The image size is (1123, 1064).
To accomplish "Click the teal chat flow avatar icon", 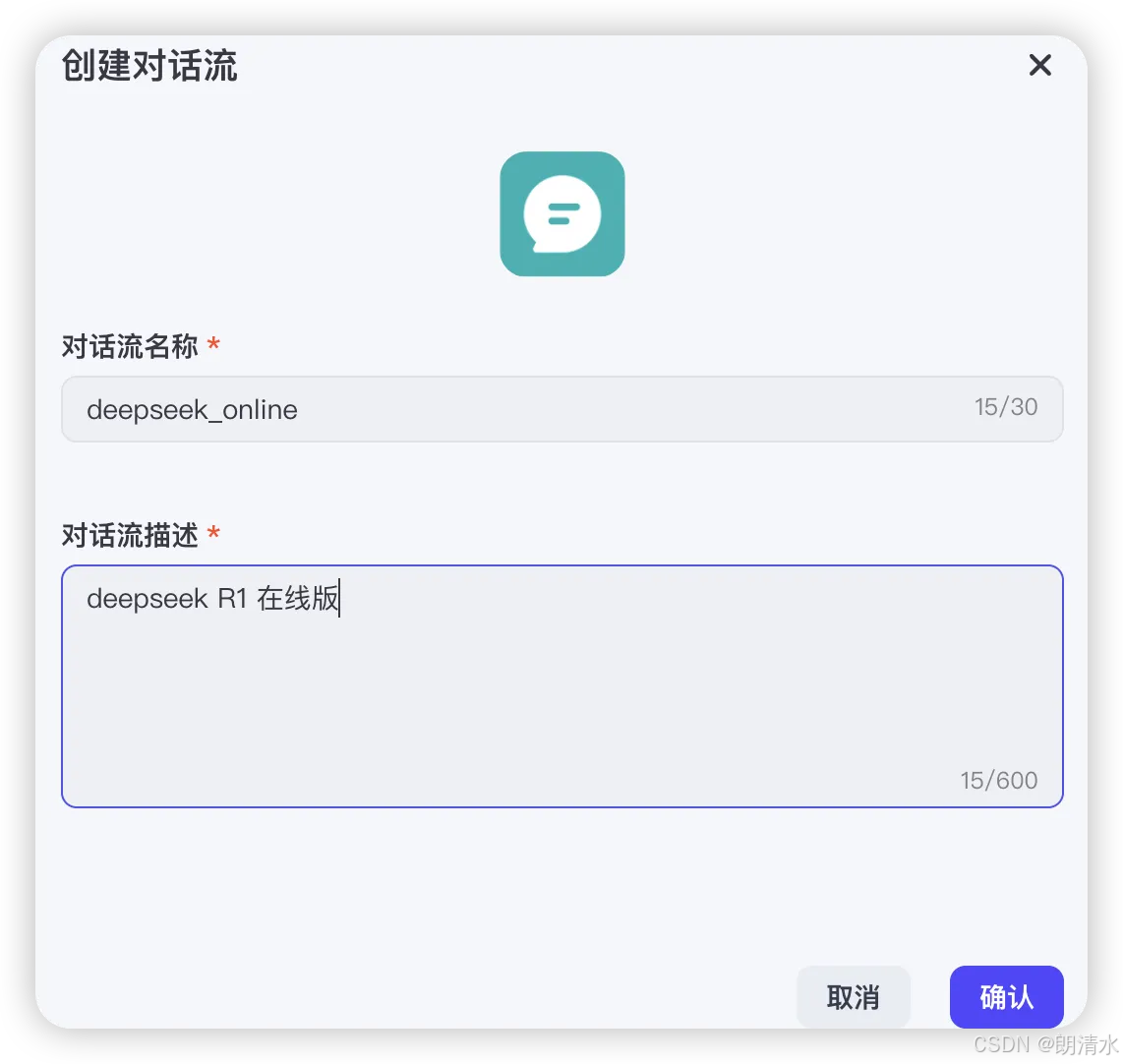I will coord(562,213).
